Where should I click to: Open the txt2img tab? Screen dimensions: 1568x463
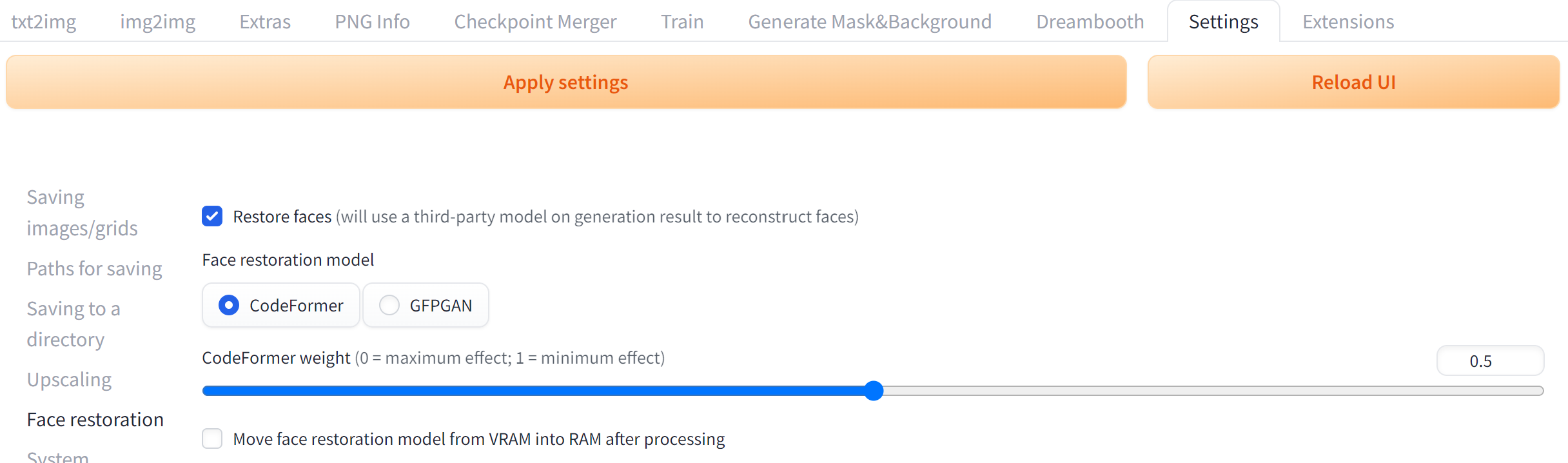pos(44,22)
